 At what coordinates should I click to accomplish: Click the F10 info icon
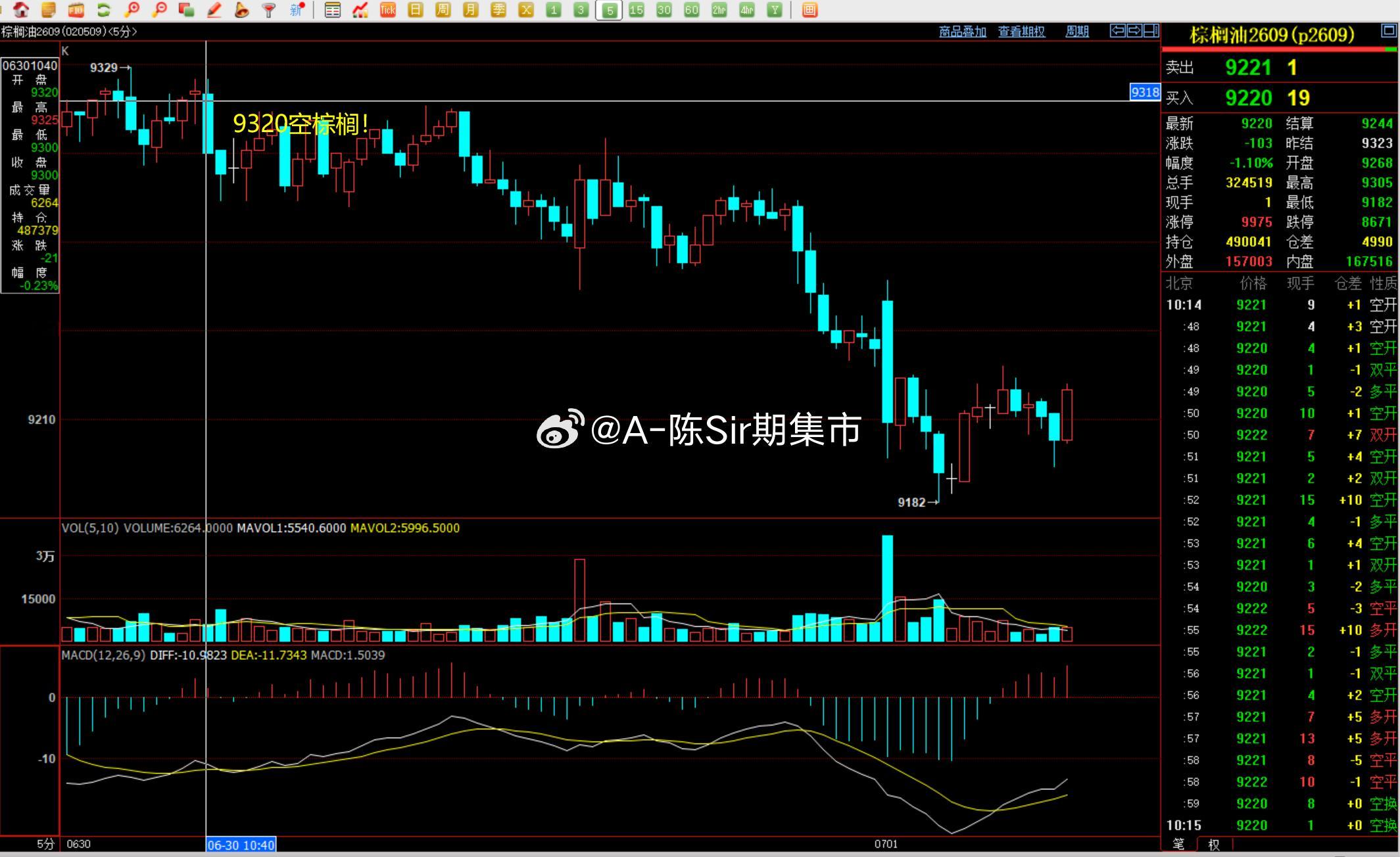coord(76,10)
